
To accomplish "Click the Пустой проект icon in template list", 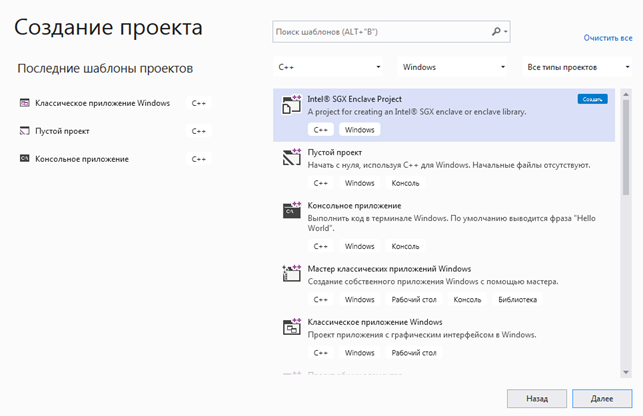I will click(292, 157).
